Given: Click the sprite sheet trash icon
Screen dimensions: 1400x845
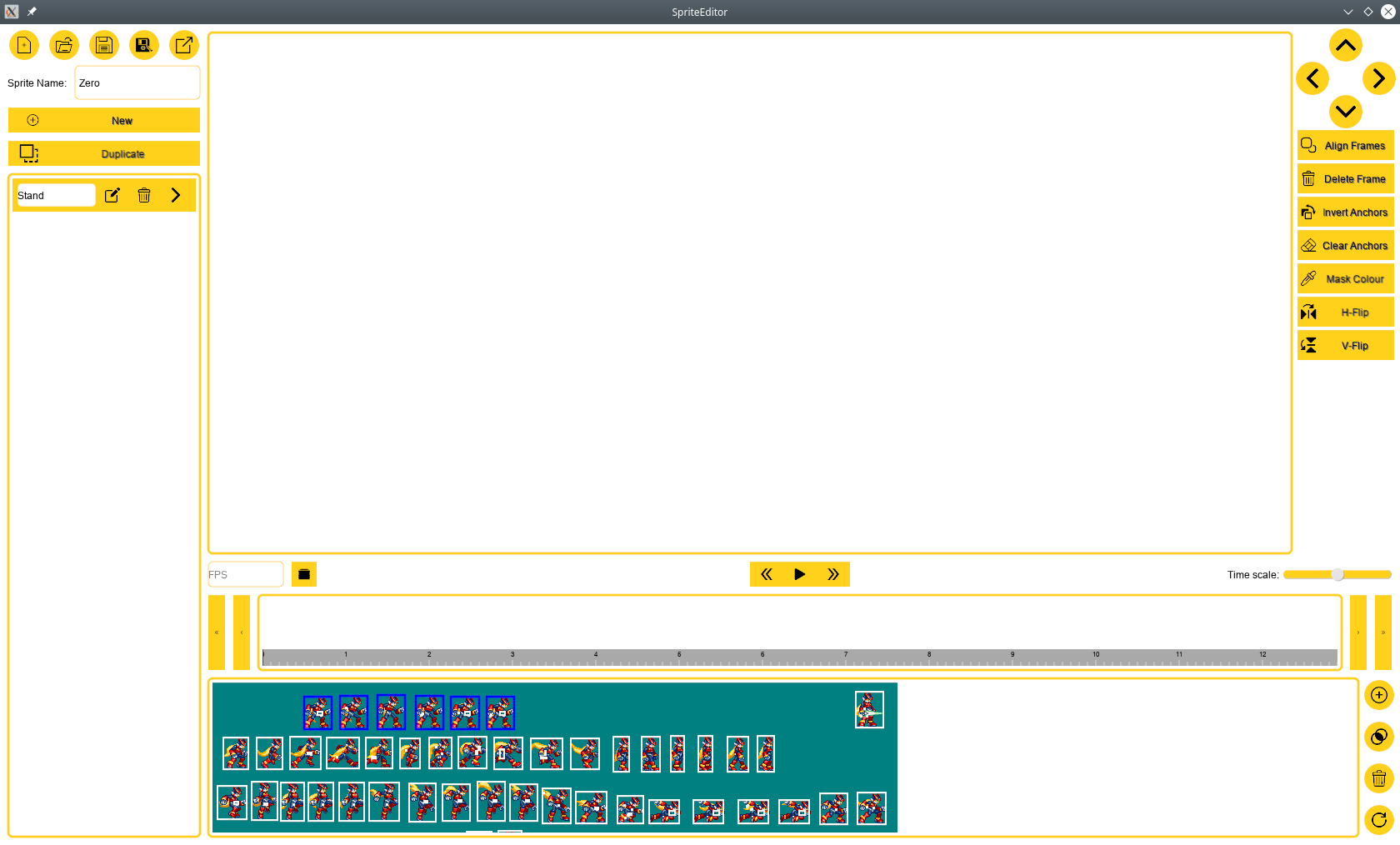Looking at the screenshot, I should (x=1379, y=778).
